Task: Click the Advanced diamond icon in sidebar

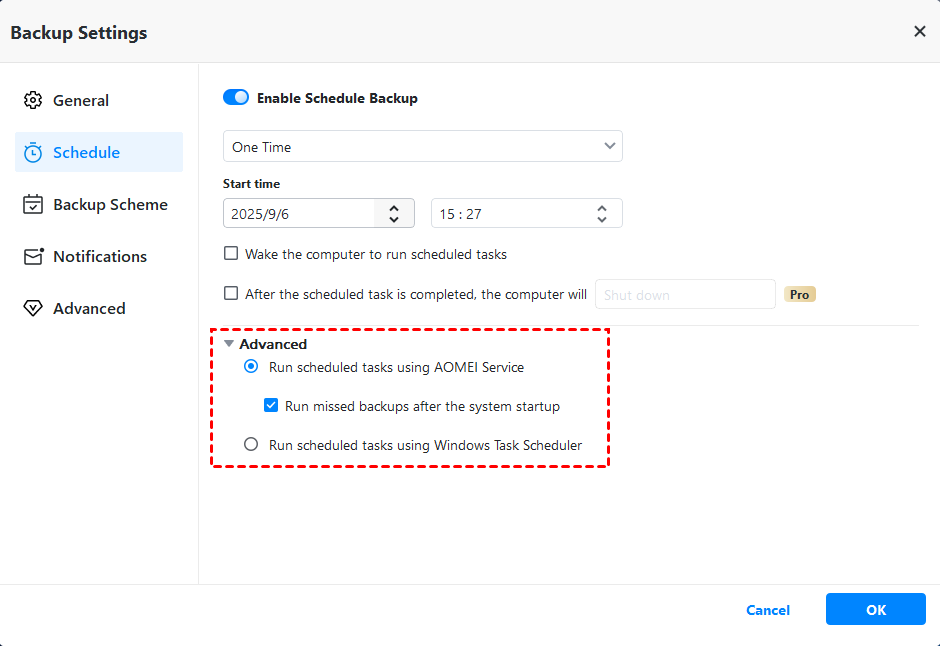Action: pyautogui.click(x=33, y=308)
